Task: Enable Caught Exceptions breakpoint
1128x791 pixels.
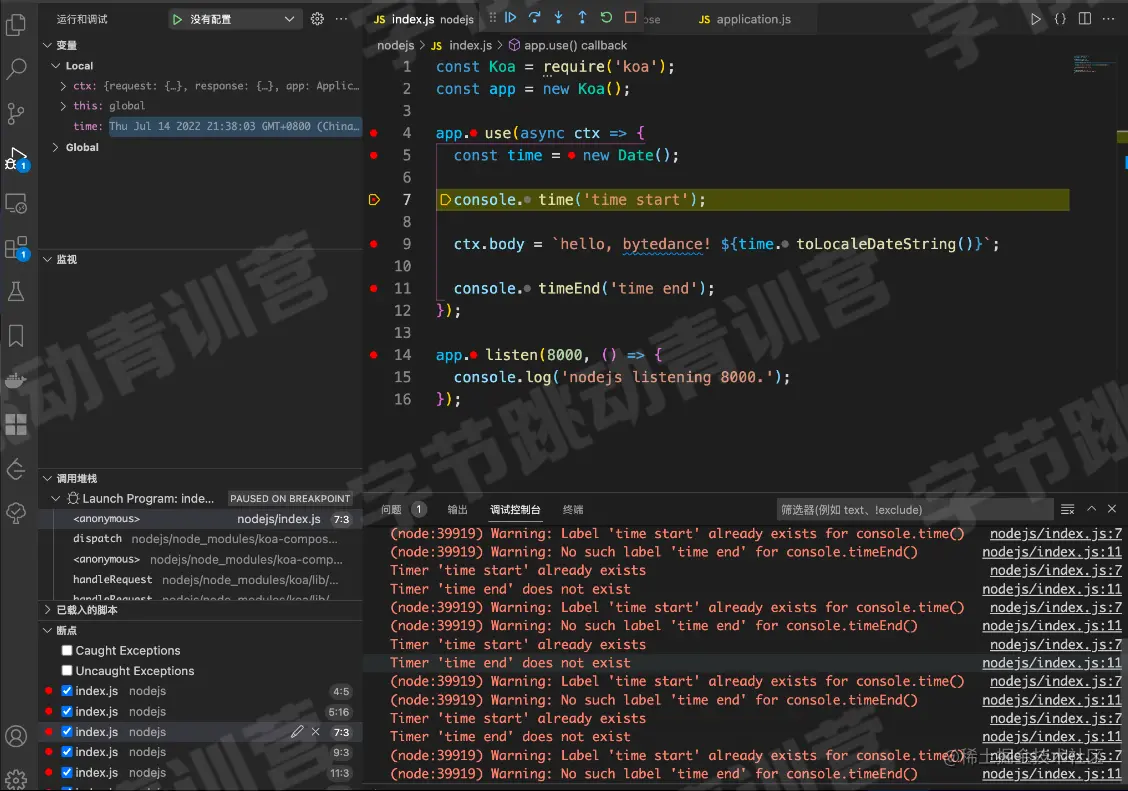Action: coord(67,651)
